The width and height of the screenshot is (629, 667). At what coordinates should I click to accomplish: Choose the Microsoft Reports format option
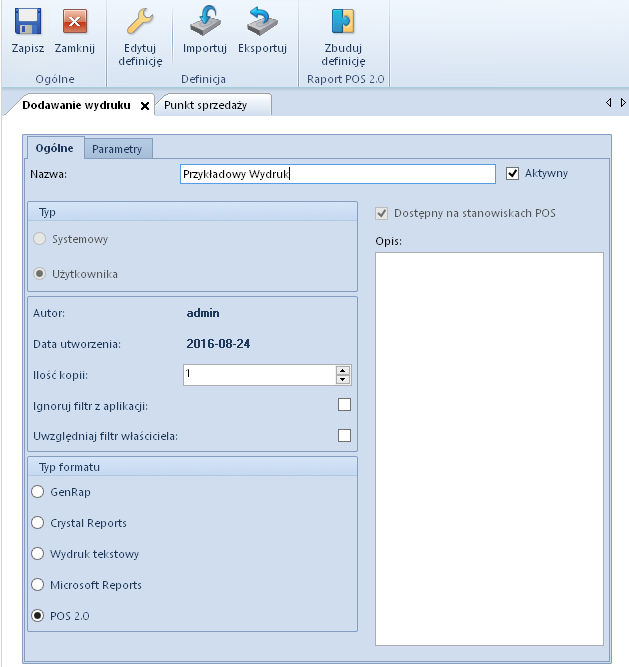[x=38, y=584]
